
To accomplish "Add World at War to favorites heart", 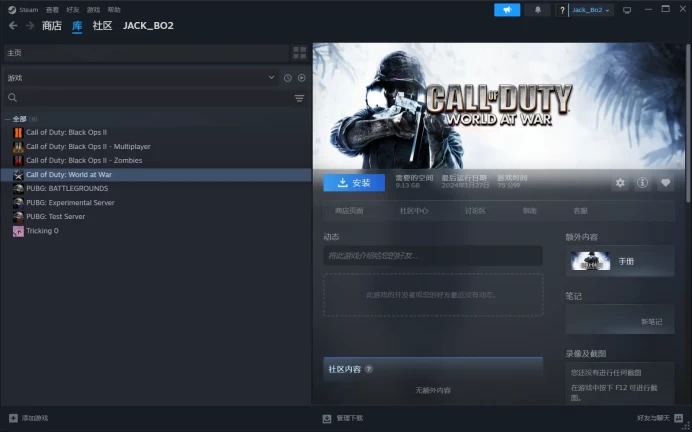I will 666,183.
